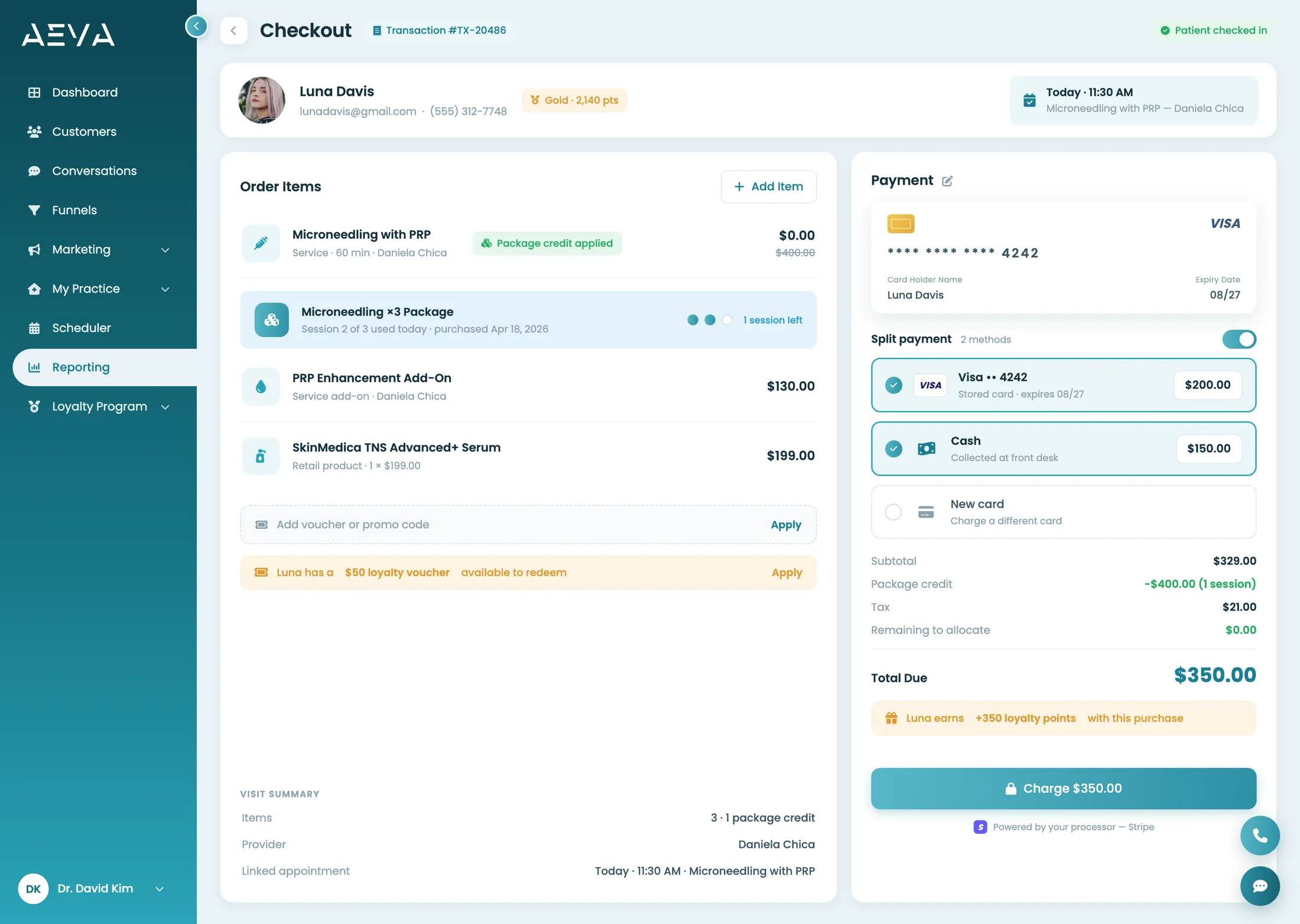The width and height of the screenshot is (1300, 924).
Task: Click the transaction receipt icon
Action: pyautogui.click(x=376, y=31)
